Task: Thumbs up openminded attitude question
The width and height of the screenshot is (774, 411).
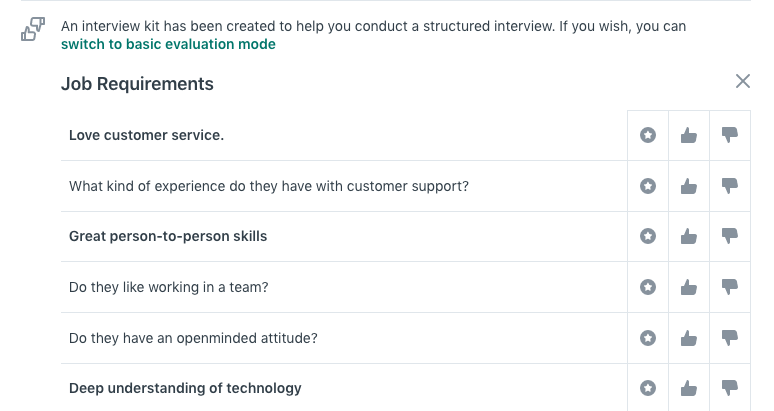Action: pos(689,338)
